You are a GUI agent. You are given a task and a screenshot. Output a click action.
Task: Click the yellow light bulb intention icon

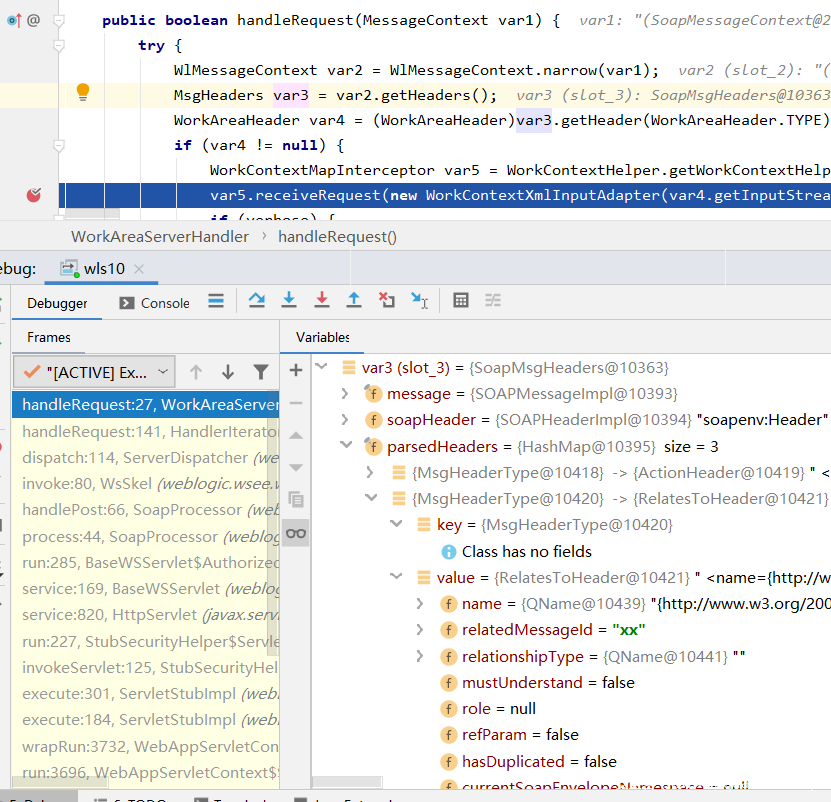83,92
